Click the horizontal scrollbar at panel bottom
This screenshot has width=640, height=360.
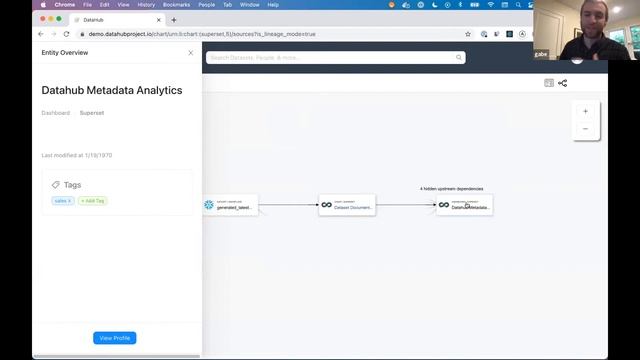117,356
